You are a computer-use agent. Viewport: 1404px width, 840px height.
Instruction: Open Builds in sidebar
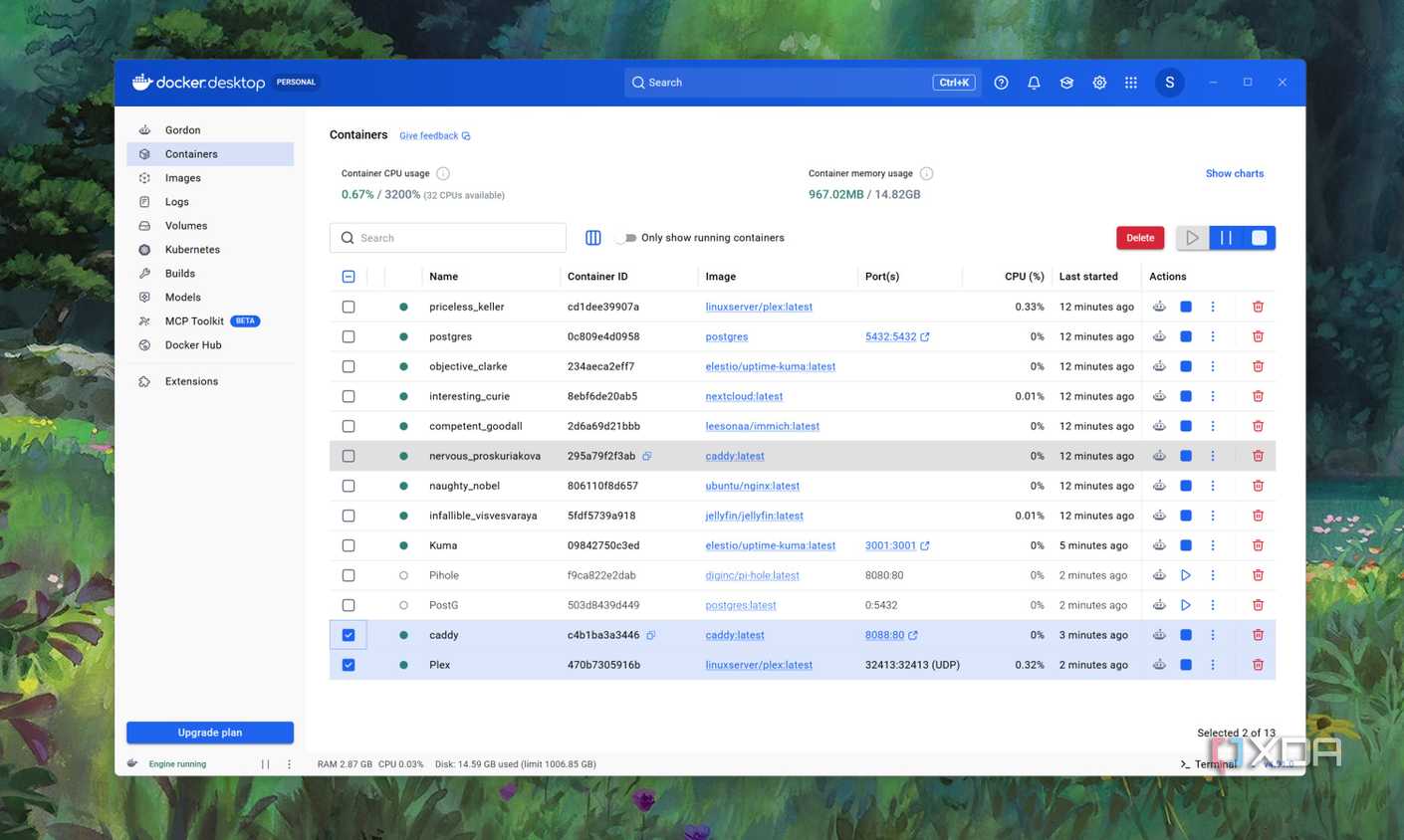point(210,274)
